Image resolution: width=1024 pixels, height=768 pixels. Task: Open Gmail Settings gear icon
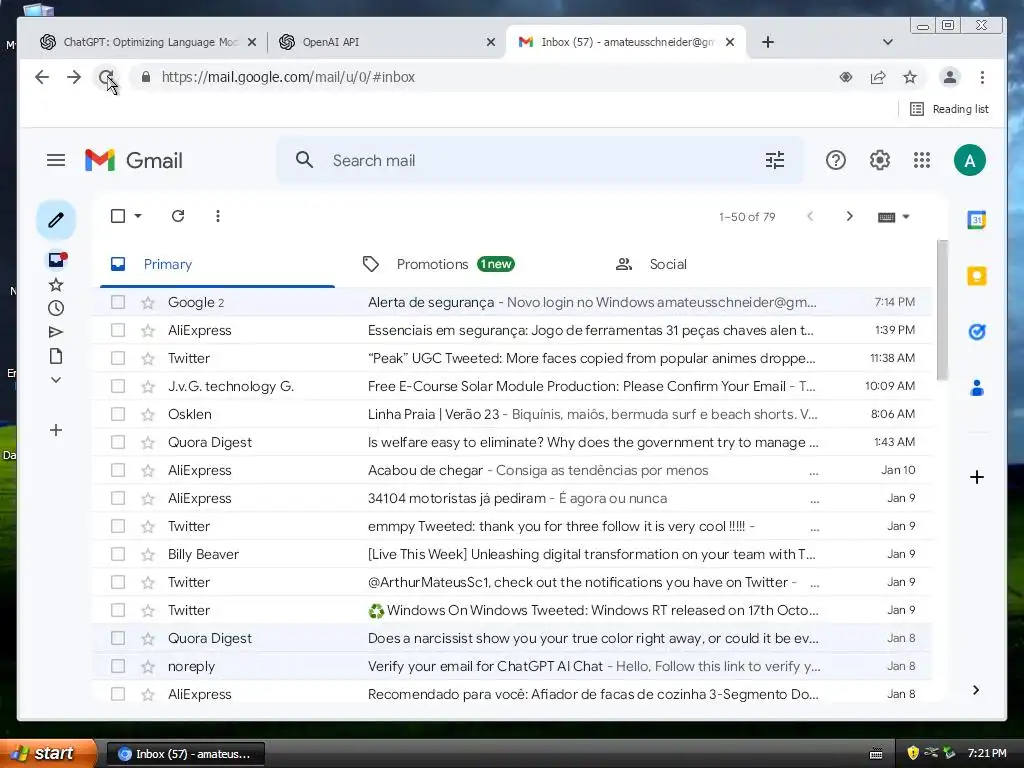pos(880,160)
